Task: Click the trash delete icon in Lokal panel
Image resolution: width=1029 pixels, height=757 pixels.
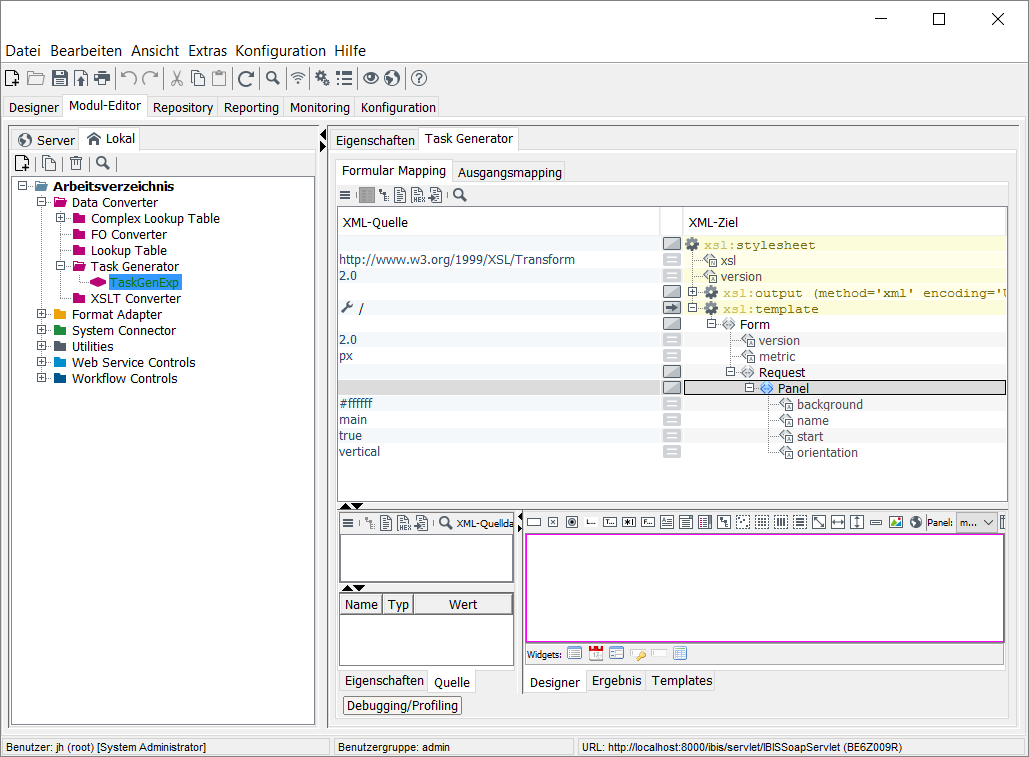Action: pos(76,164)
